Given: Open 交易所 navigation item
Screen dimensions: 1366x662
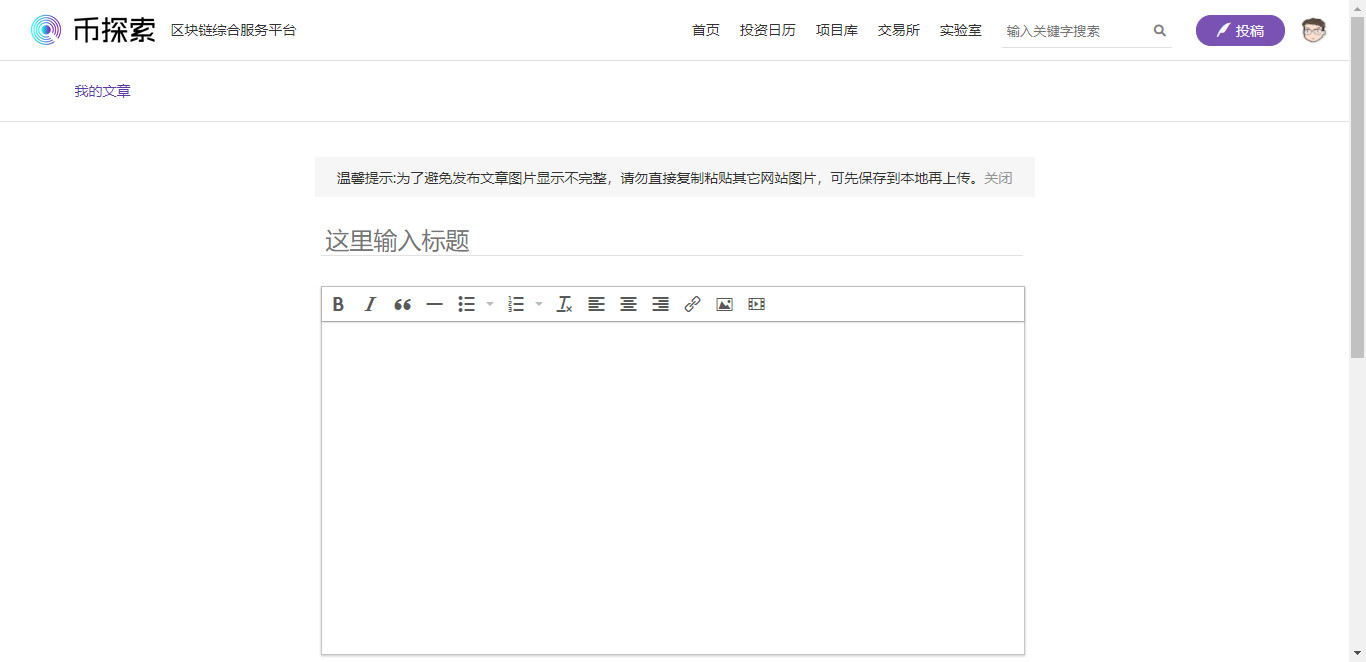Looking at the screenshot, I should point(899,30).
